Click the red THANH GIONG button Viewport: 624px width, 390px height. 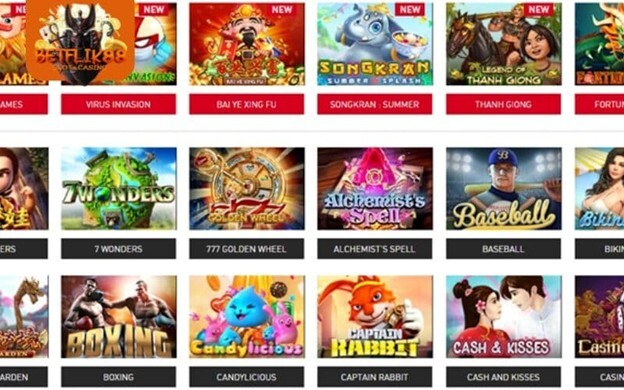tap(503, 104)
